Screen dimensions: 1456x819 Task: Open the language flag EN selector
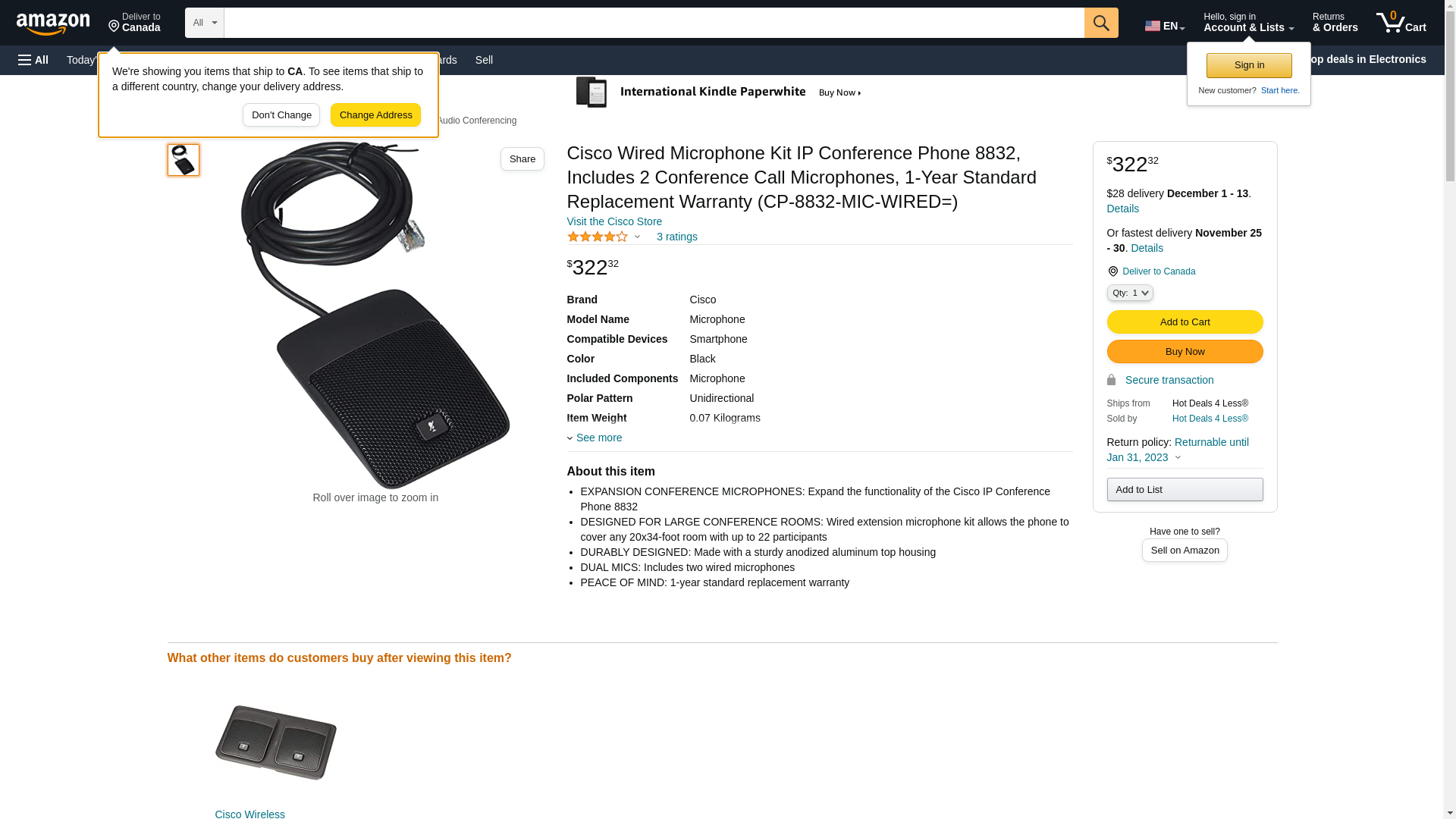click(1165, 26)
